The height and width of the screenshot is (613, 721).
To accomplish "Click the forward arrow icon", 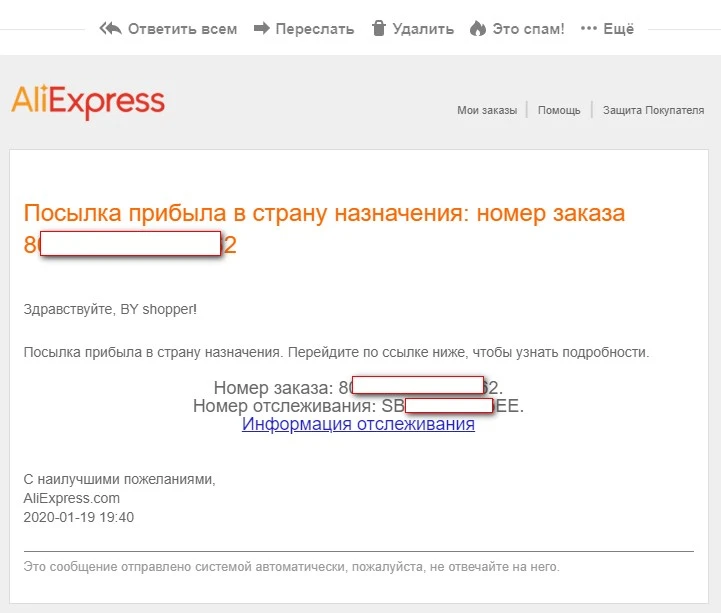I will coord(262,29).
